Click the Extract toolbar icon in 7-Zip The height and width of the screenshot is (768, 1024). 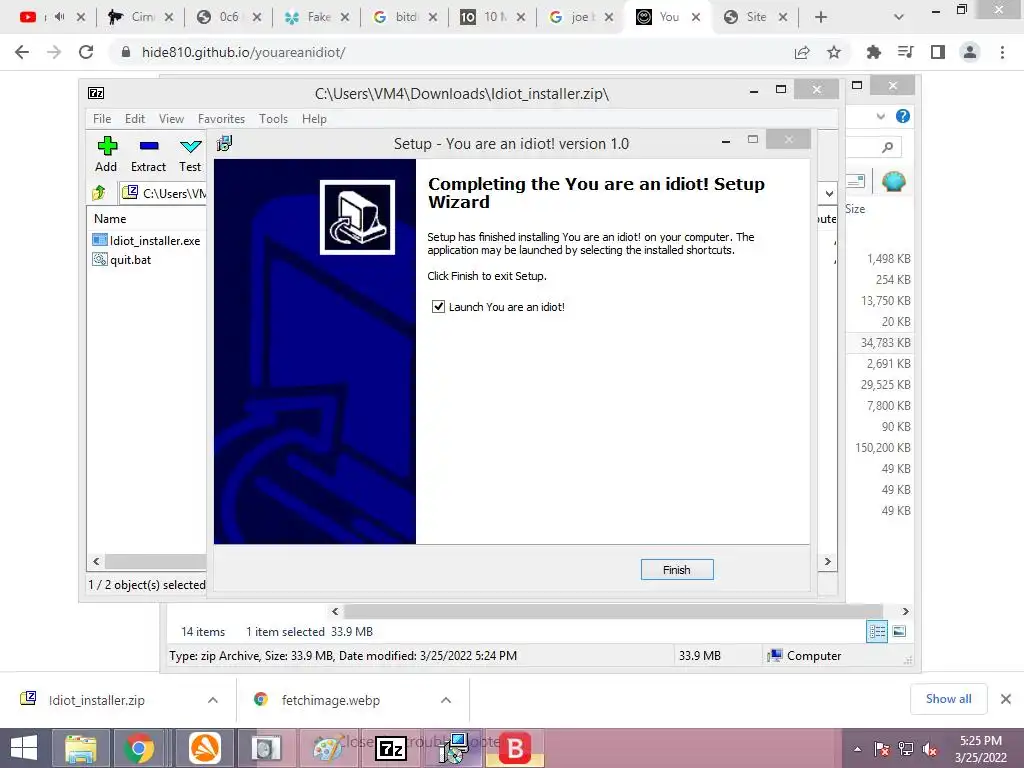click(x=148, y=154)
